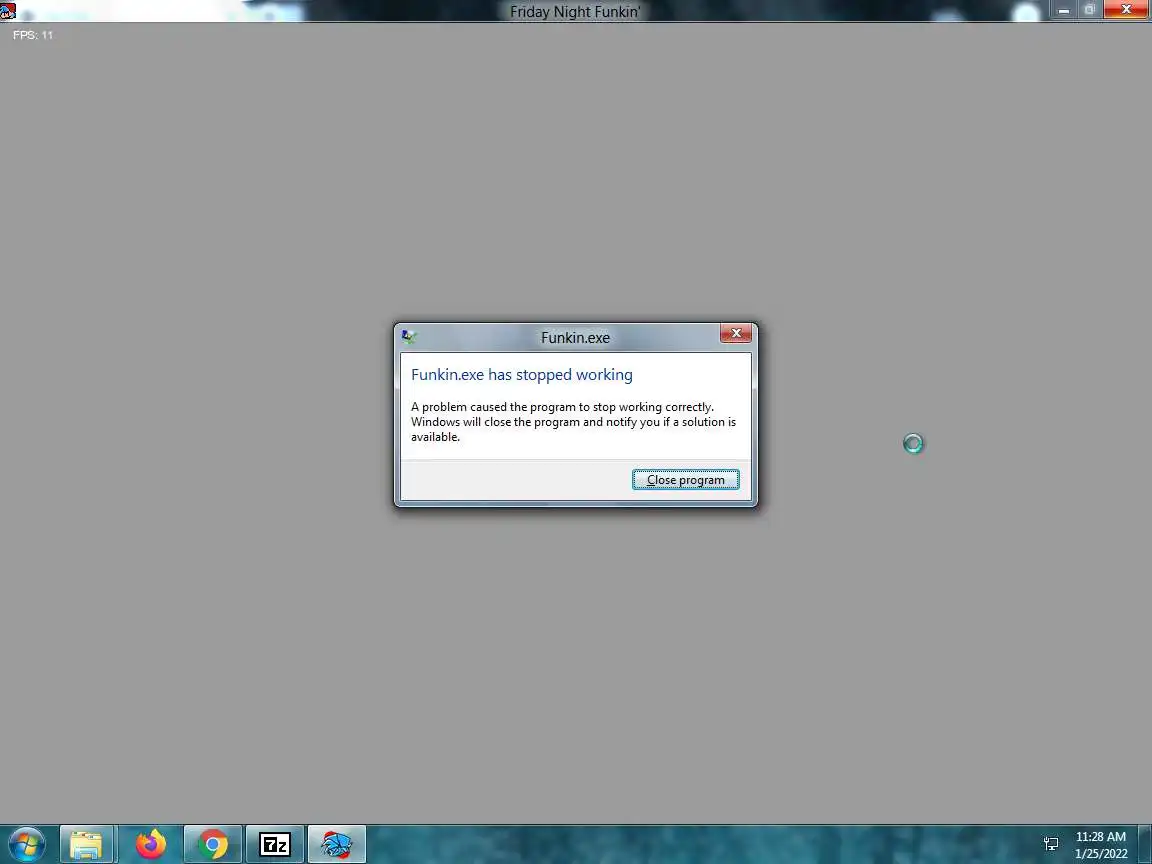Viewport: 1152px width, 864px height.
Task: Open the network tray icon
Action: click(x=1051, y=844)
